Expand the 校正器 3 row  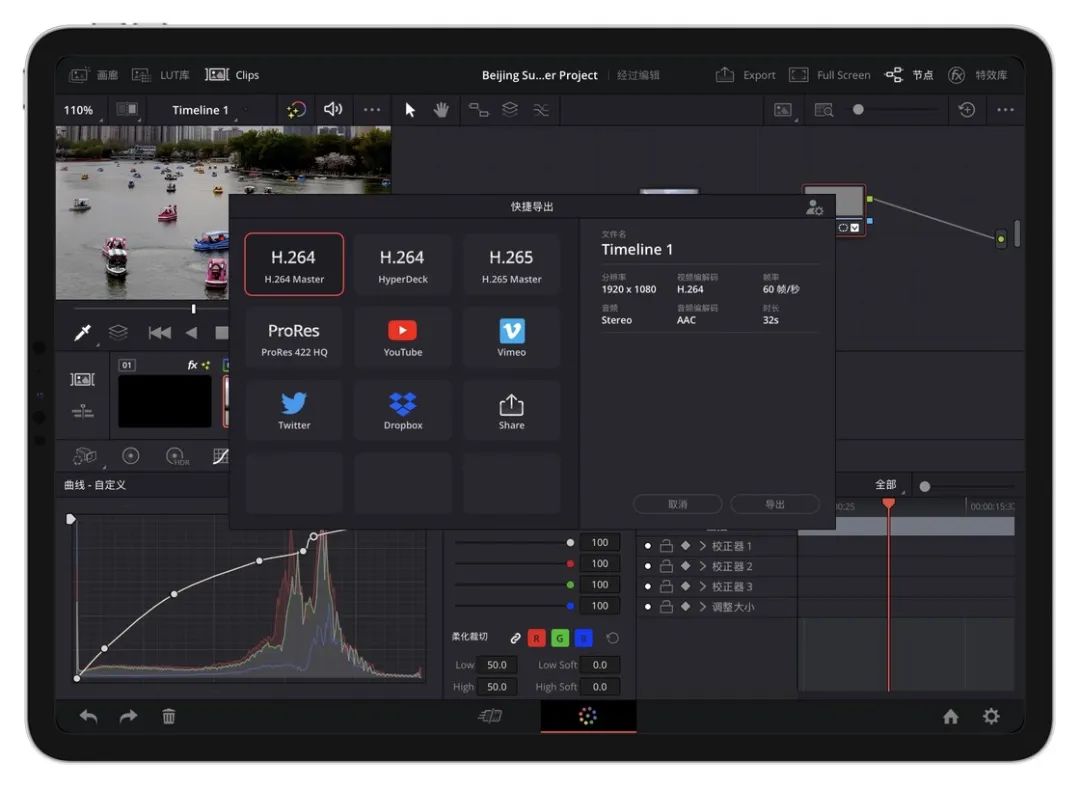point(703,587)
